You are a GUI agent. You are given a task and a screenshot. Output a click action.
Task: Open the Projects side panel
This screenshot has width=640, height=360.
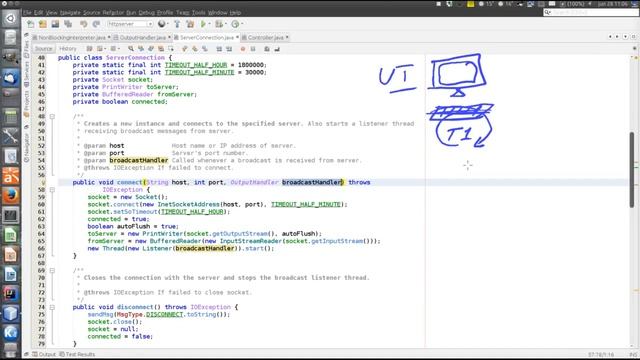point(27,104)
